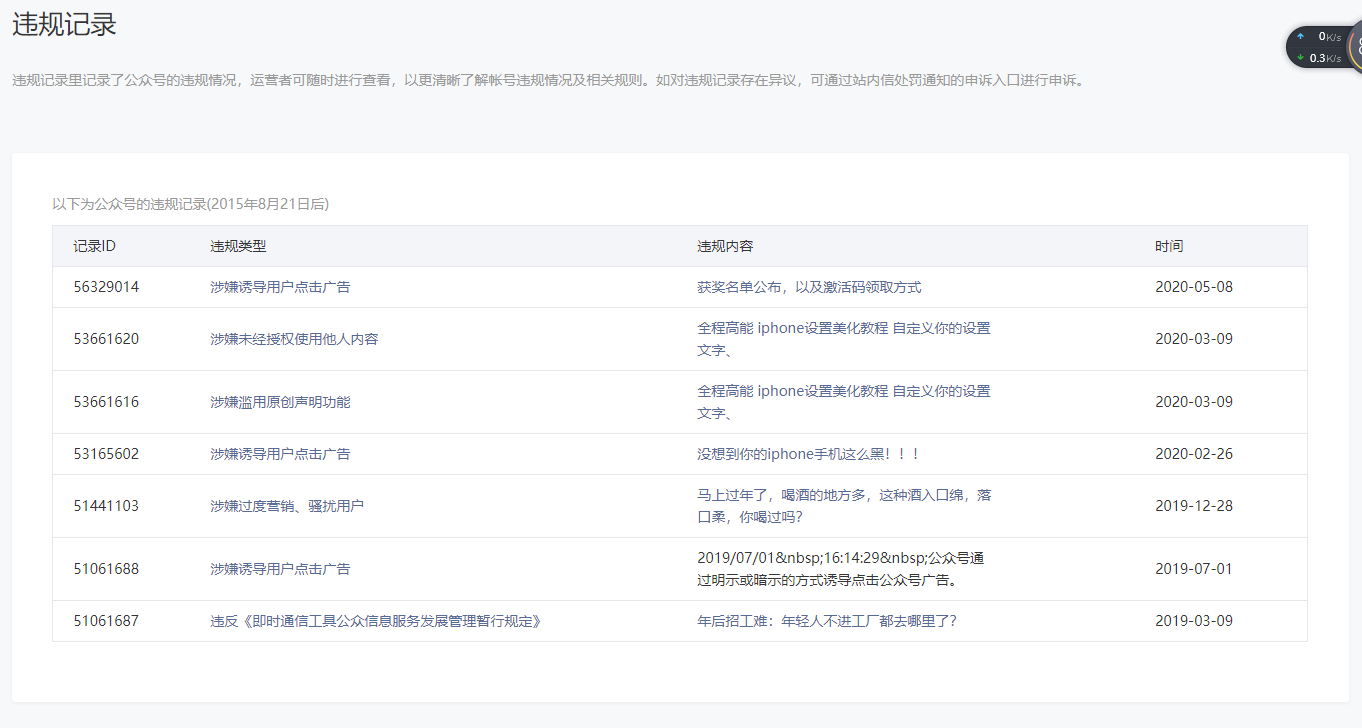Click 违反《即时通信工具公众信息服务发展管理暂行规定》 violation type

(x=376, y=621)
